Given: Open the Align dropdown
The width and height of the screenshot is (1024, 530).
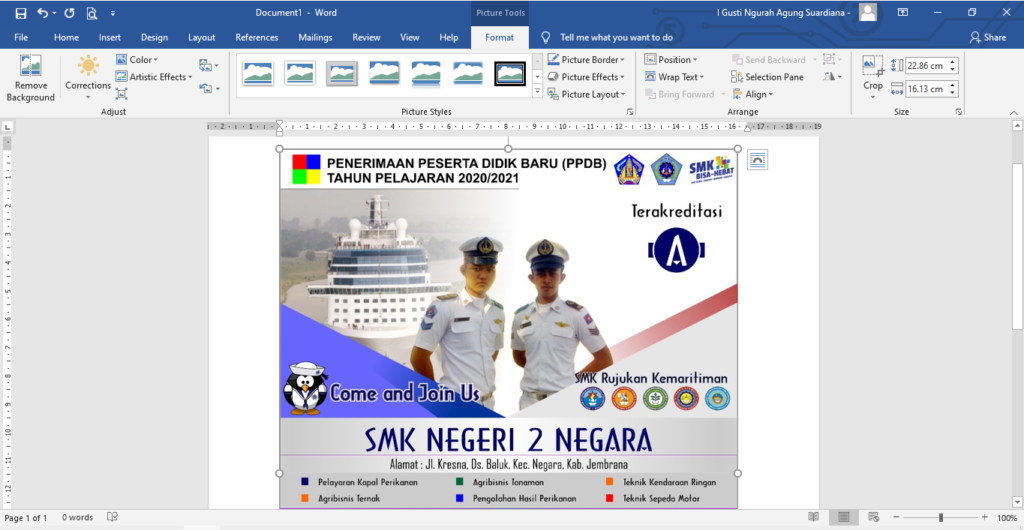Looking at the screenshot, I should pos(753,94).
